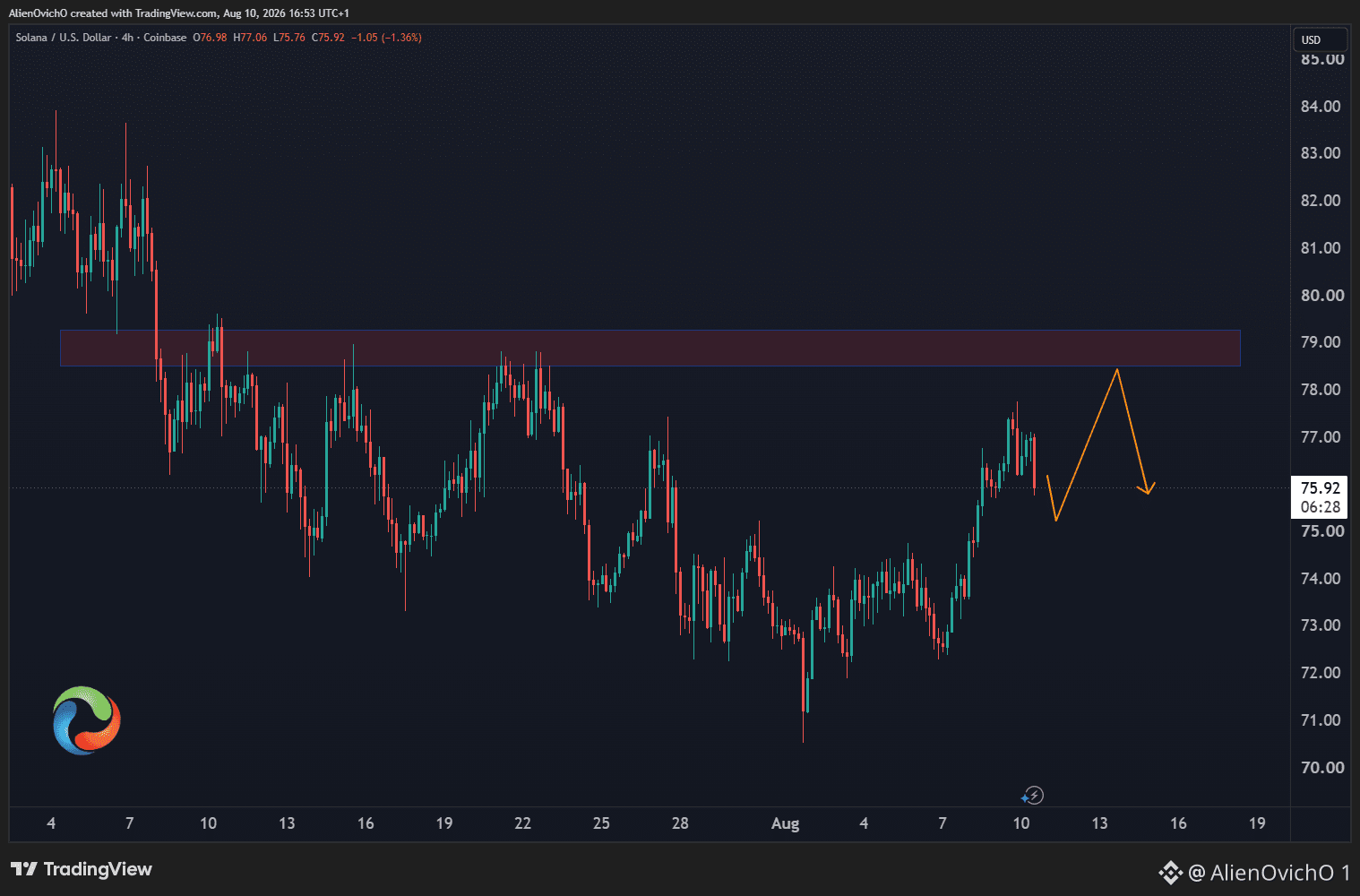Click the 84.00 price axis label

click(x=1321, y=107)
